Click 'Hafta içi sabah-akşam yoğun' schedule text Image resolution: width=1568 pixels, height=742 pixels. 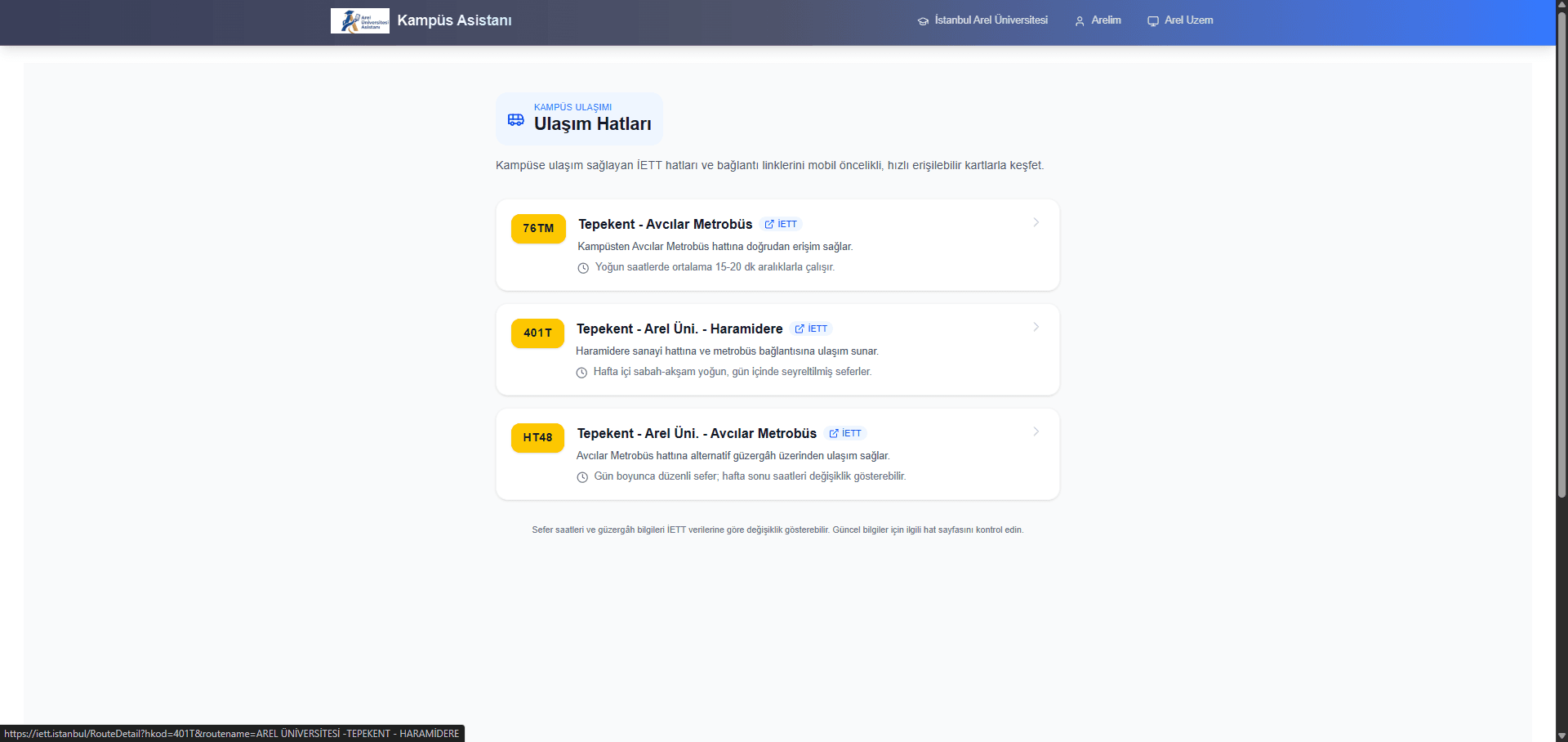click(733, 372)
